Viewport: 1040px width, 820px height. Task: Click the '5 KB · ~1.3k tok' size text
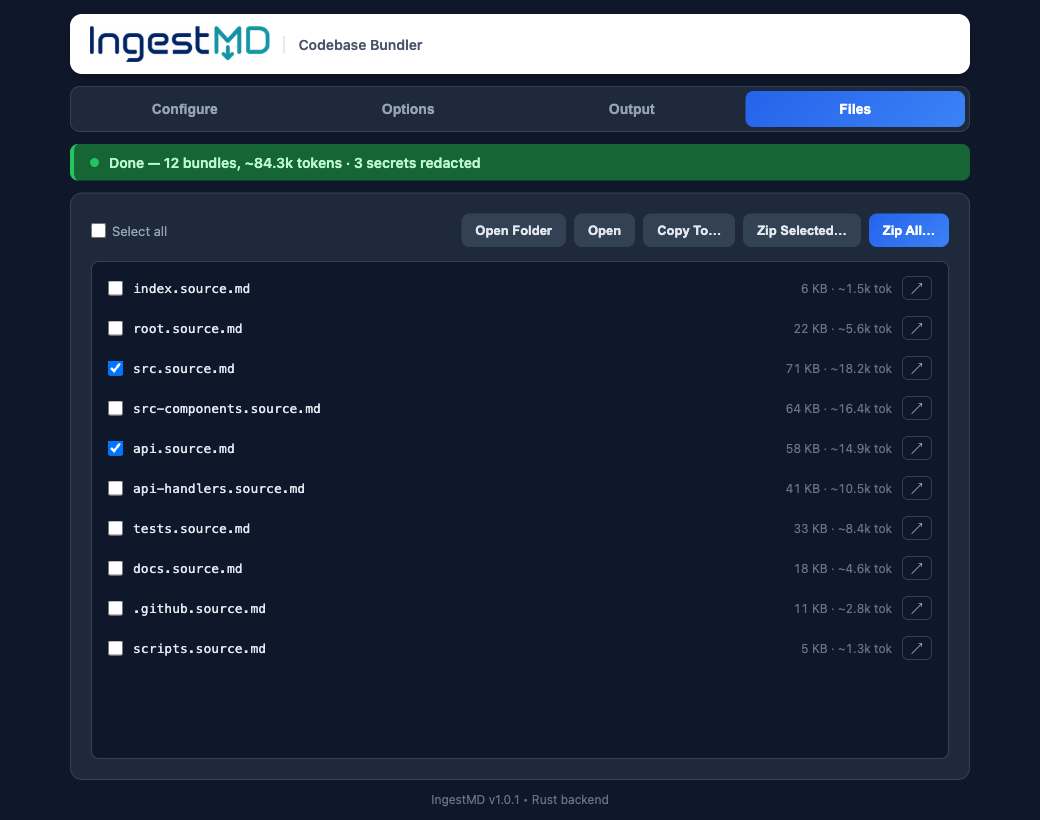846,649
